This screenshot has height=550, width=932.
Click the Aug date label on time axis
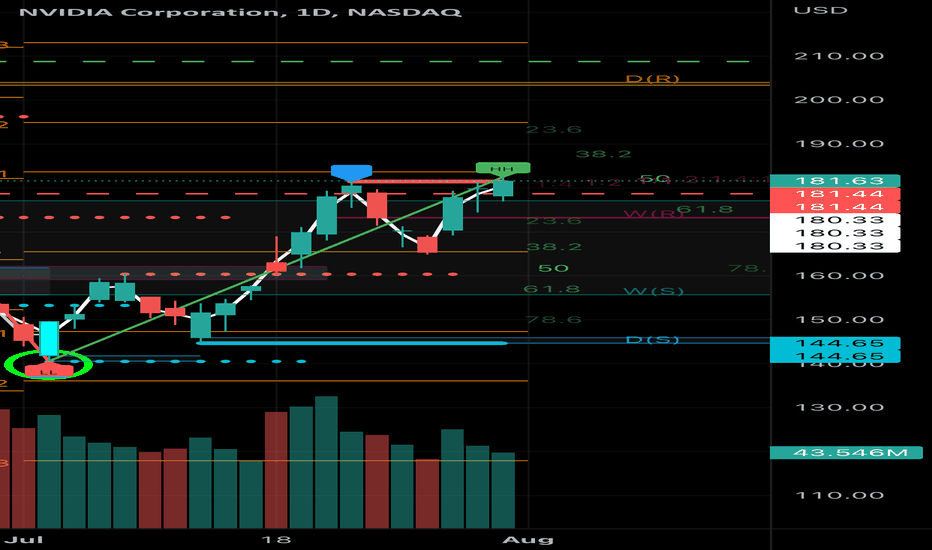pos(528,540)
